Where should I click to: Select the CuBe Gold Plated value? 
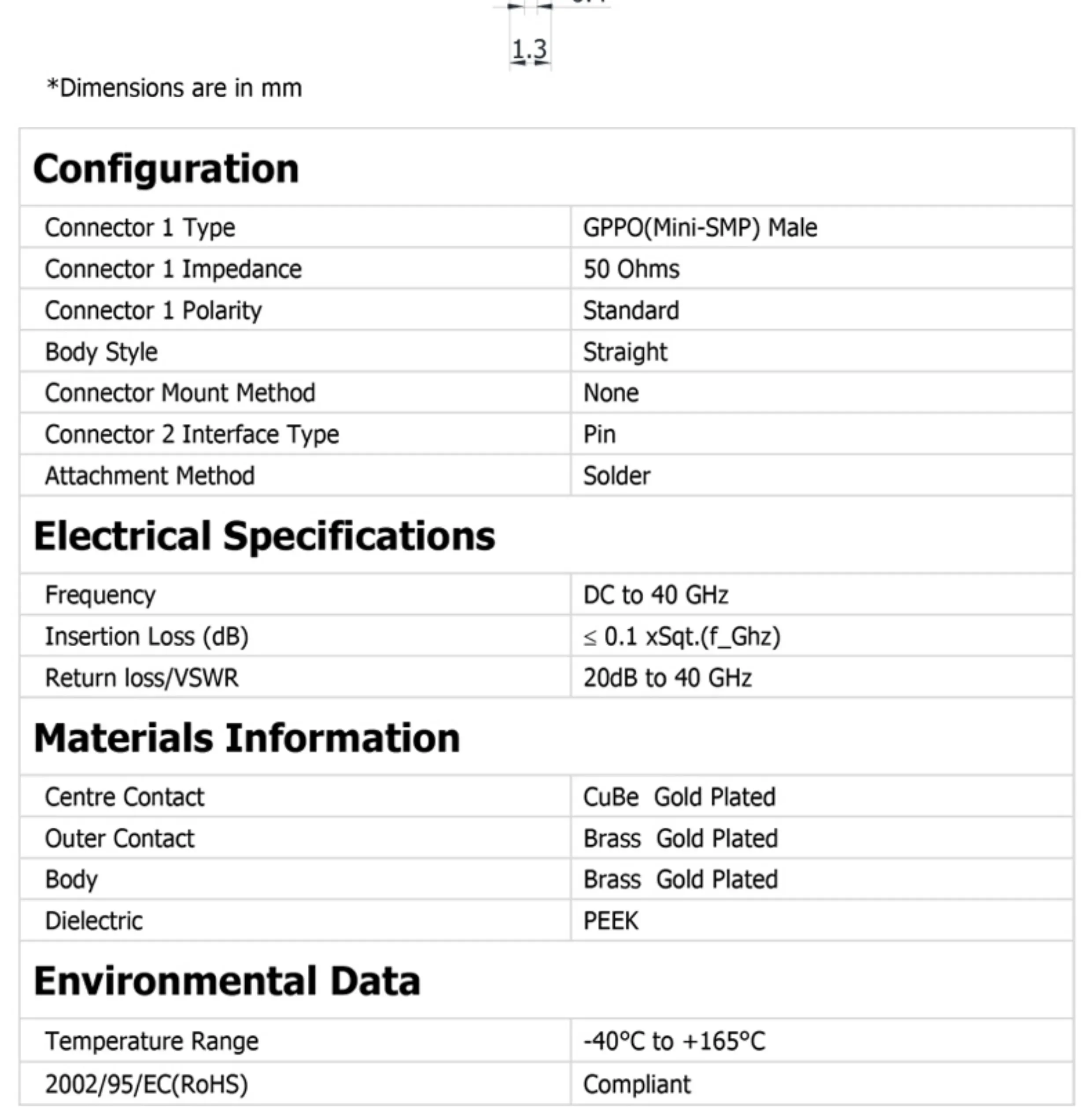(679, 797)
